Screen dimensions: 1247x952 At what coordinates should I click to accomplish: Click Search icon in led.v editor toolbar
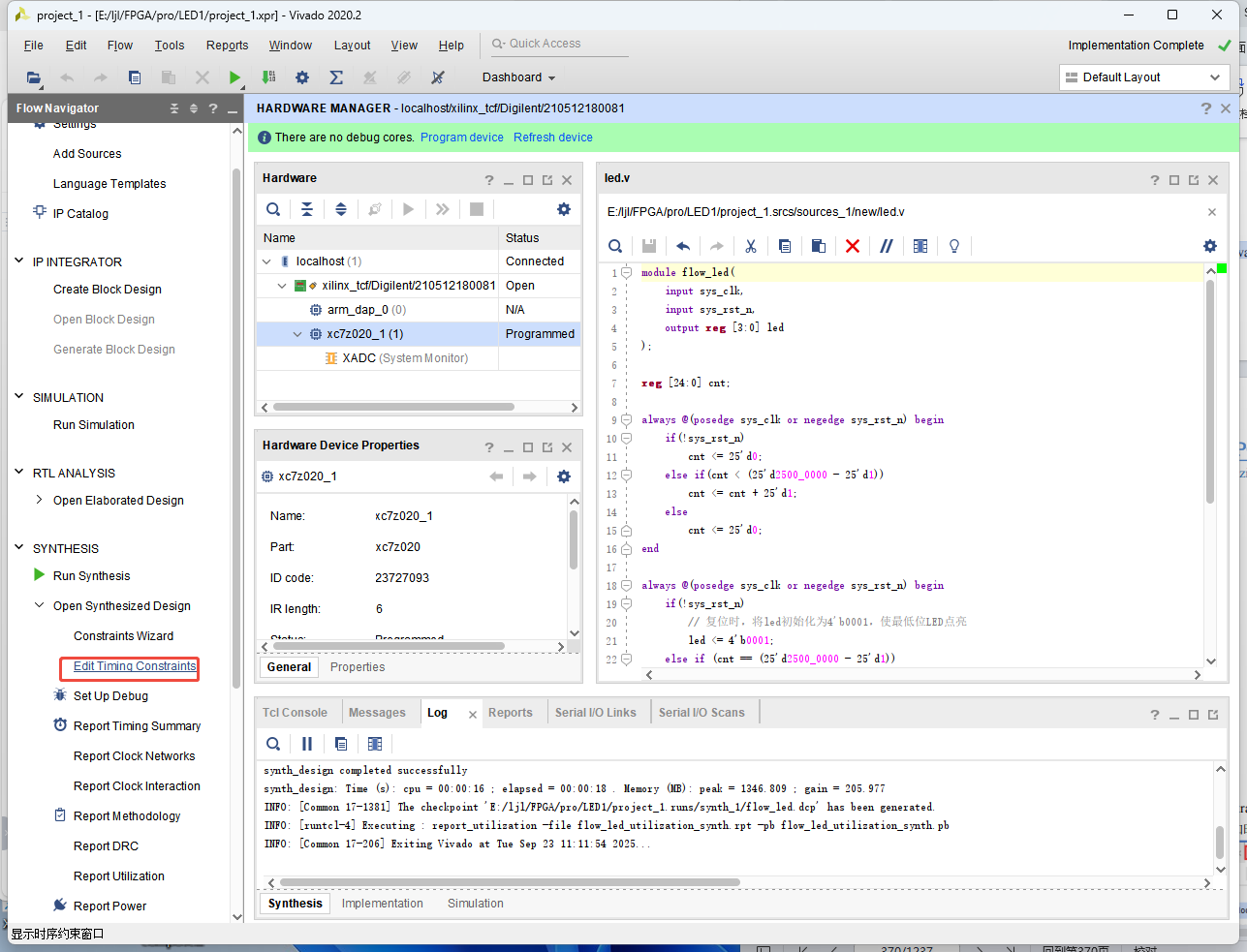pyautogui.click(x=615, y=246)
